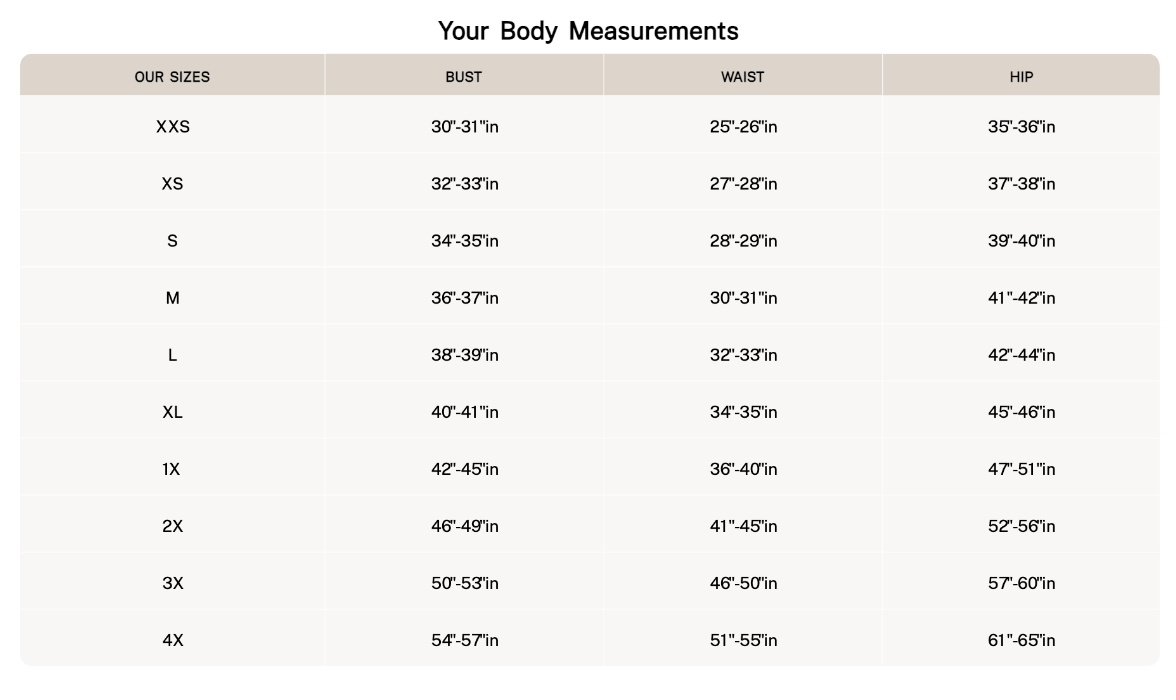The height and width of the screenshot is (700, 1176).
Task: Select the 3X size label
Action: click(x=172, y=583)
